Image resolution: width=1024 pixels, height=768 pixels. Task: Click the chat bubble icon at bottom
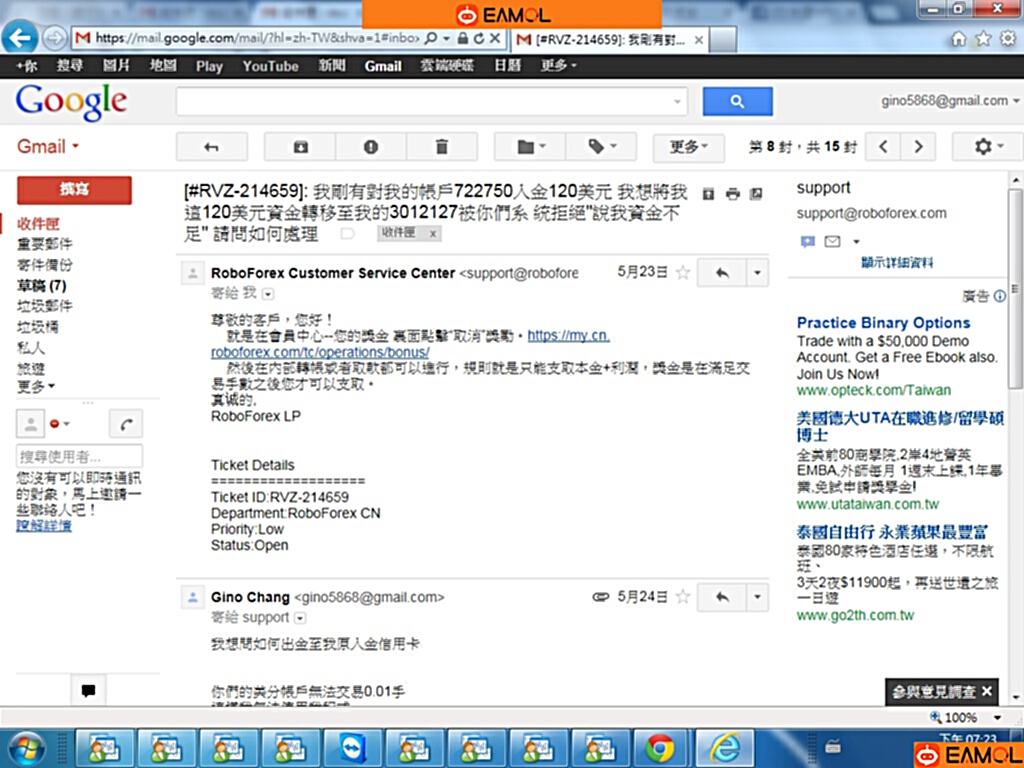88,690
